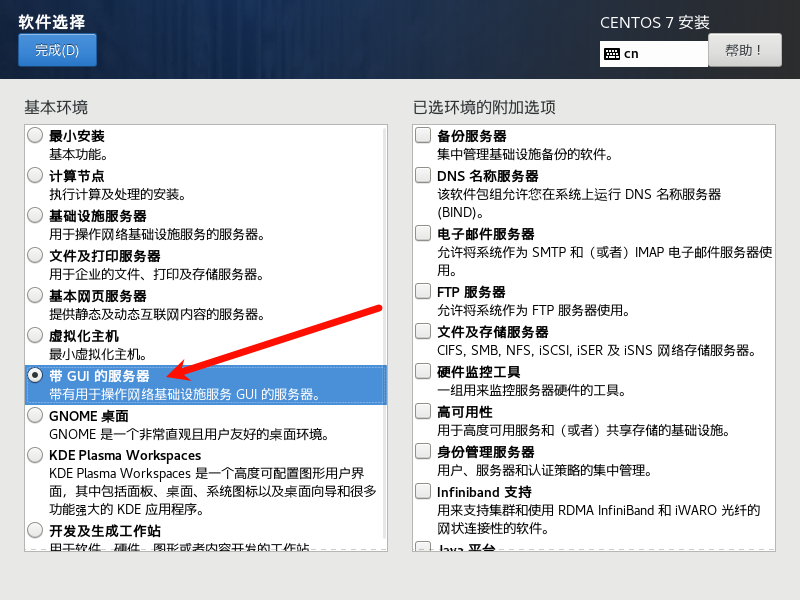Click text 一组用来监控服务器硬件的工具。
800x600 pixels.
click(x=532, y=390)
